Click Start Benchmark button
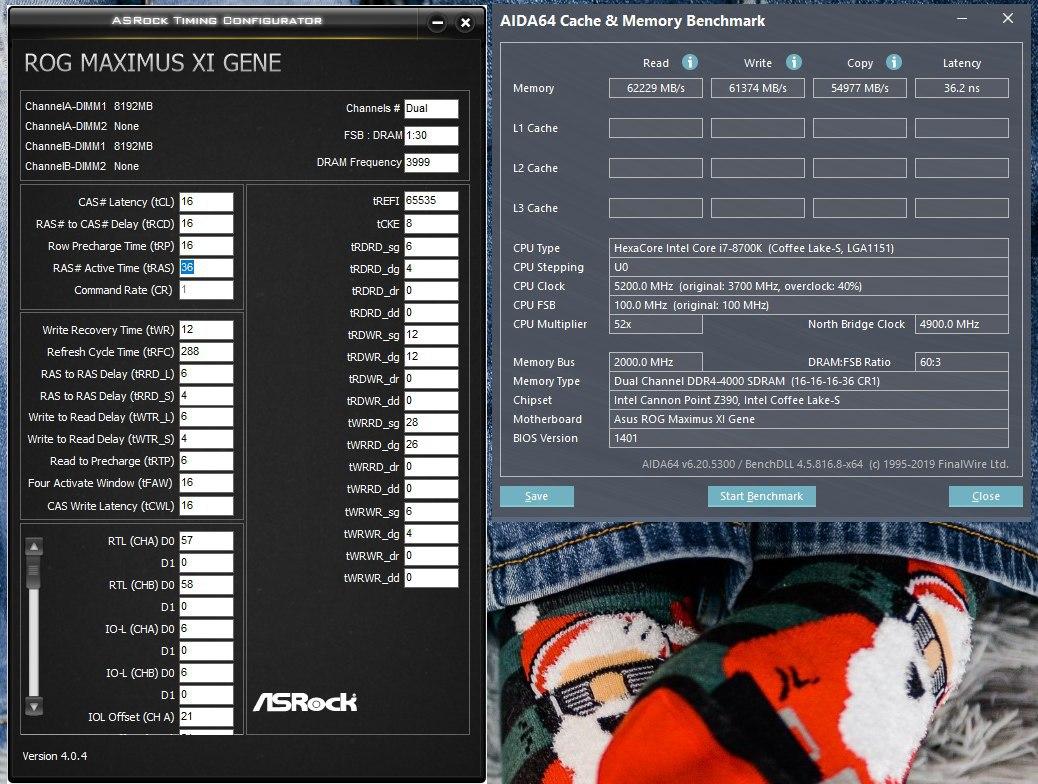This screenshot has width=1038, height=784. point(761,496)
